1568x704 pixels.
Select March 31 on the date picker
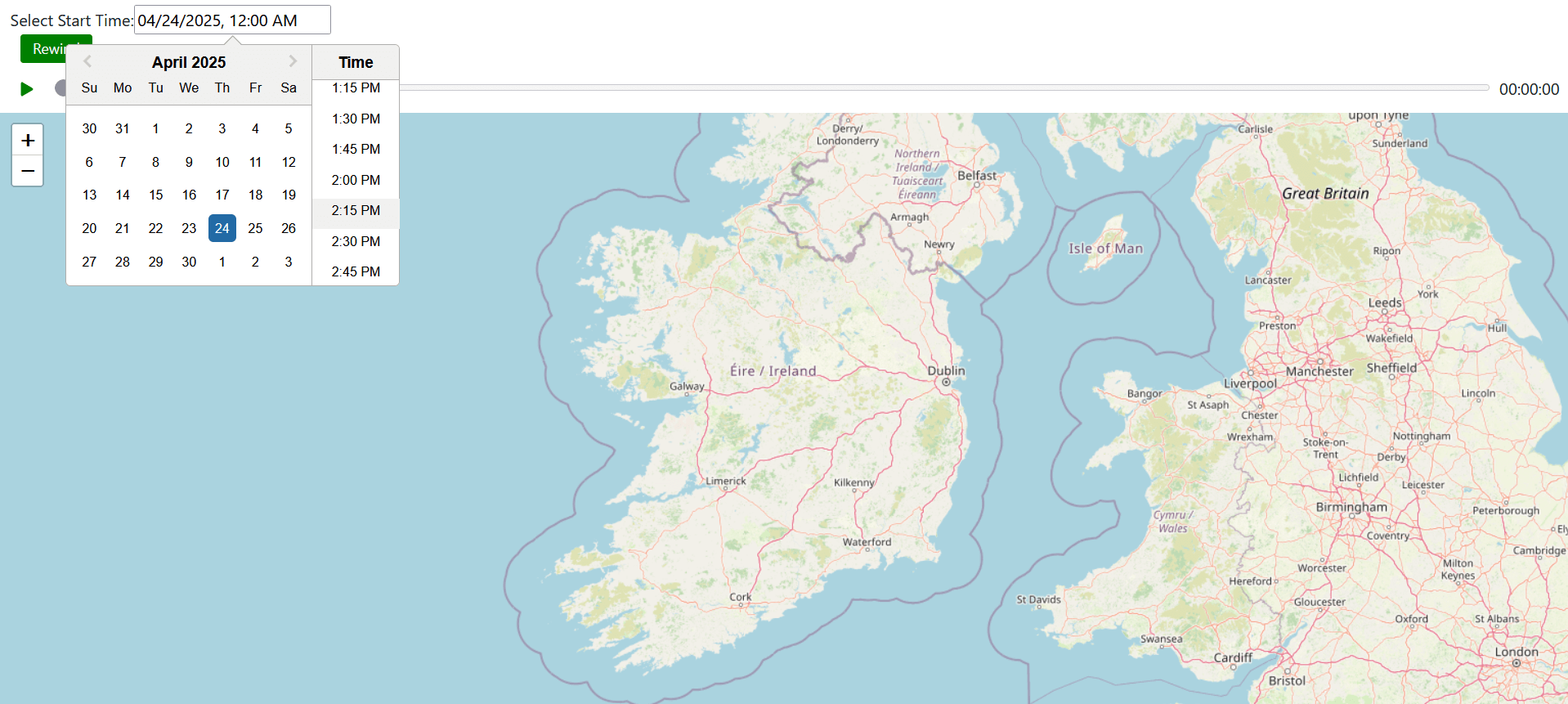123,128
